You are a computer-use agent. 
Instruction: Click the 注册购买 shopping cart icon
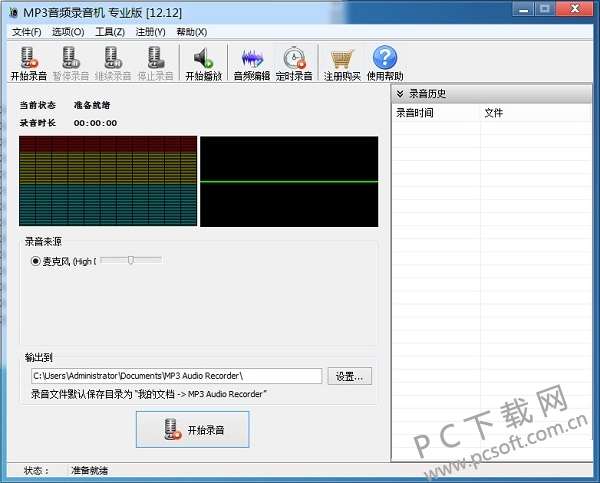[342, 59]
